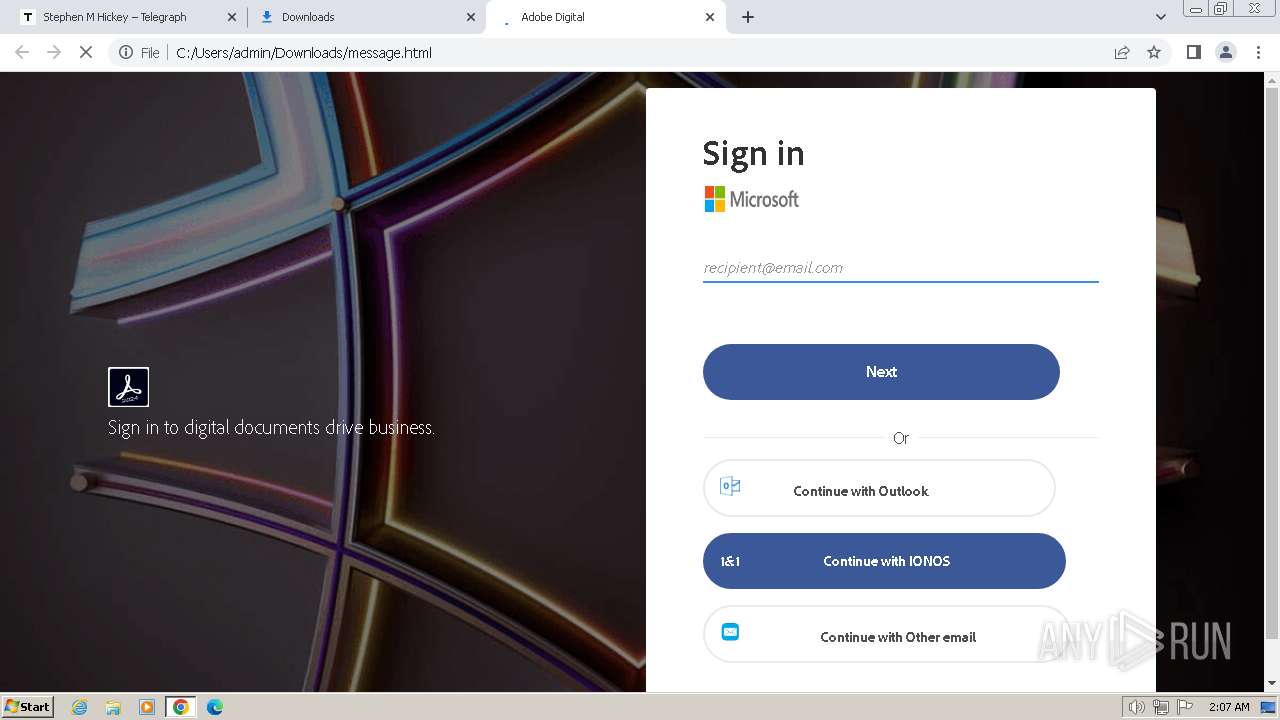Open Internet Explorer from the taskbar
The image size is (1280, 720).
(x=79, y=707)
